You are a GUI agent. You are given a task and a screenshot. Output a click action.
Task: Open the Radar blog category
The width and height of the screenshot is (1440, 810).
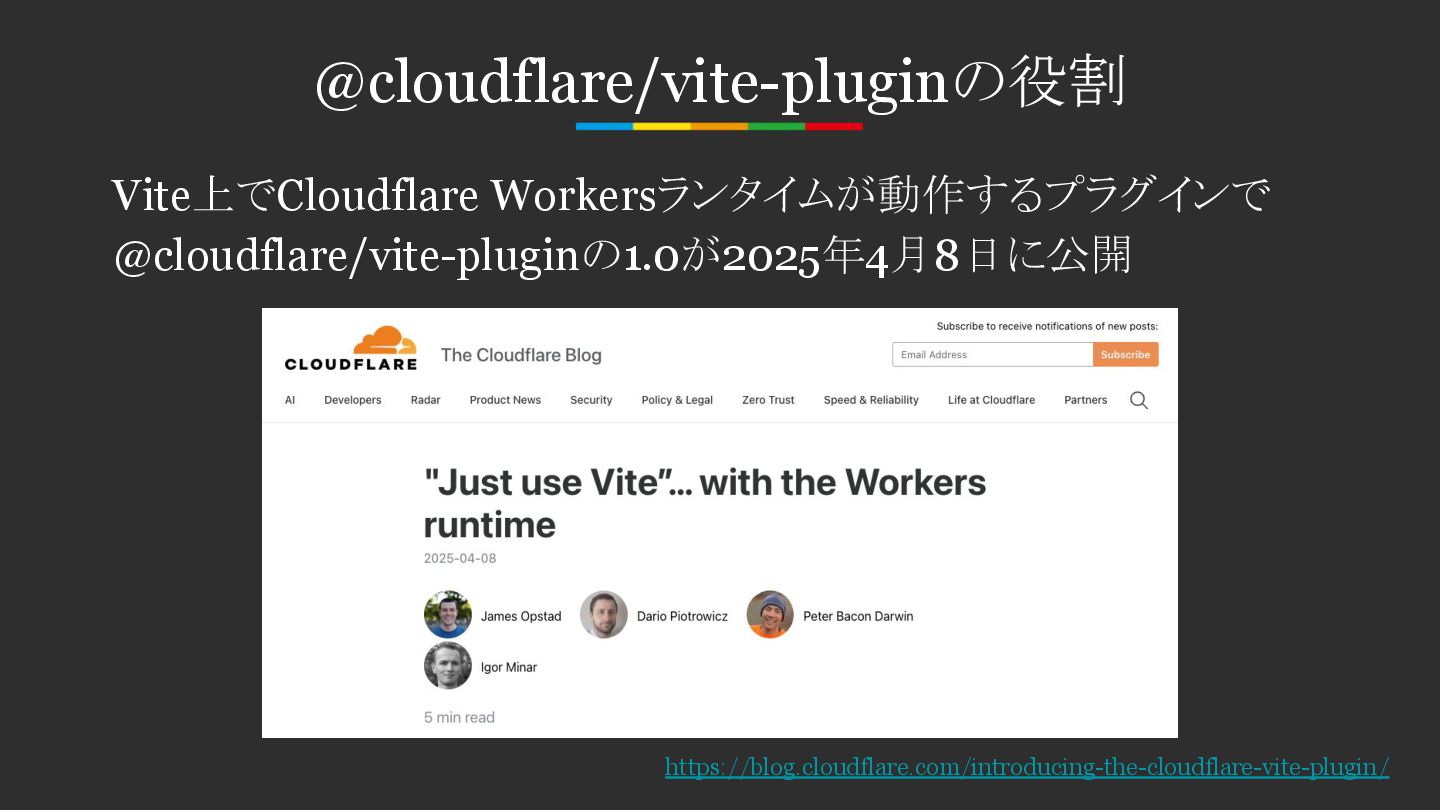coord(426,400)
